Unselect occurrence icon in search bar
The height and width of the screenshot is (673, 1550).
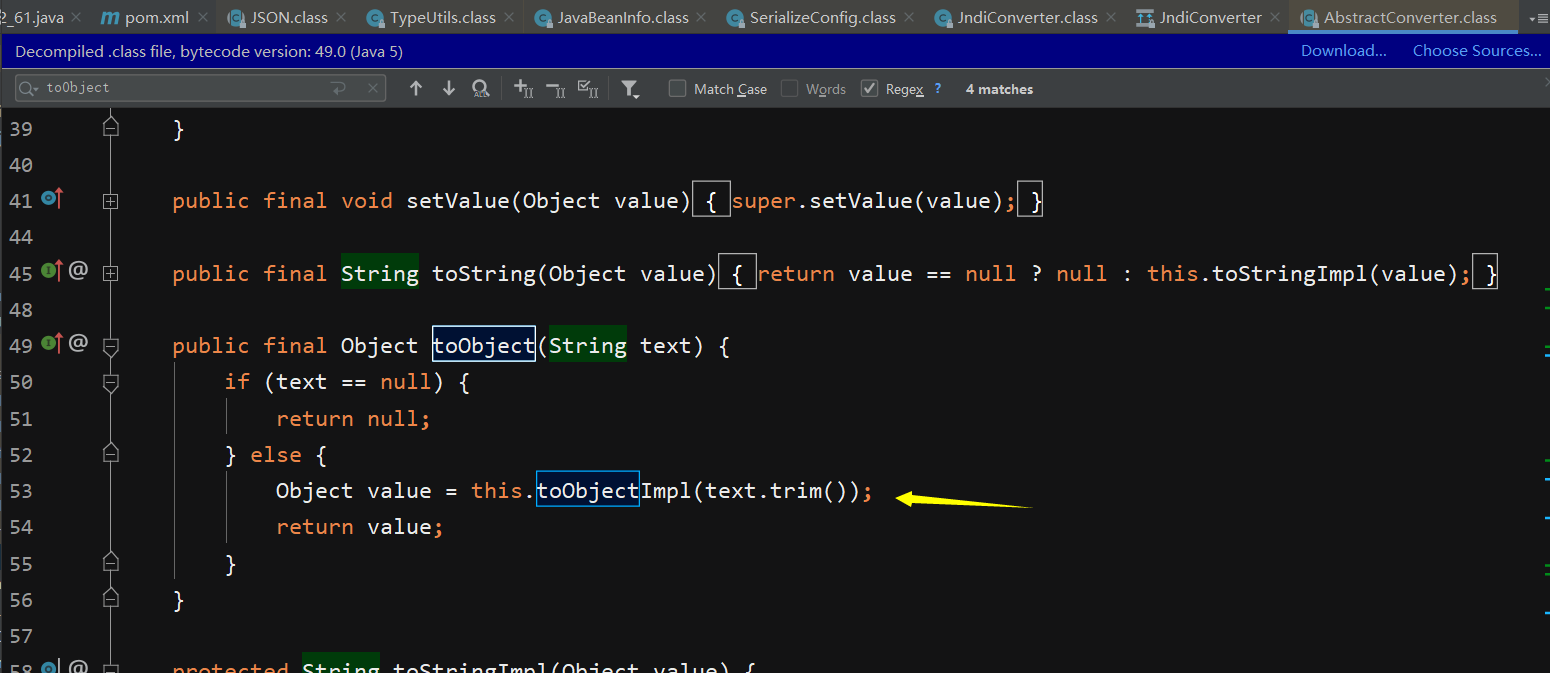point(556,89)
